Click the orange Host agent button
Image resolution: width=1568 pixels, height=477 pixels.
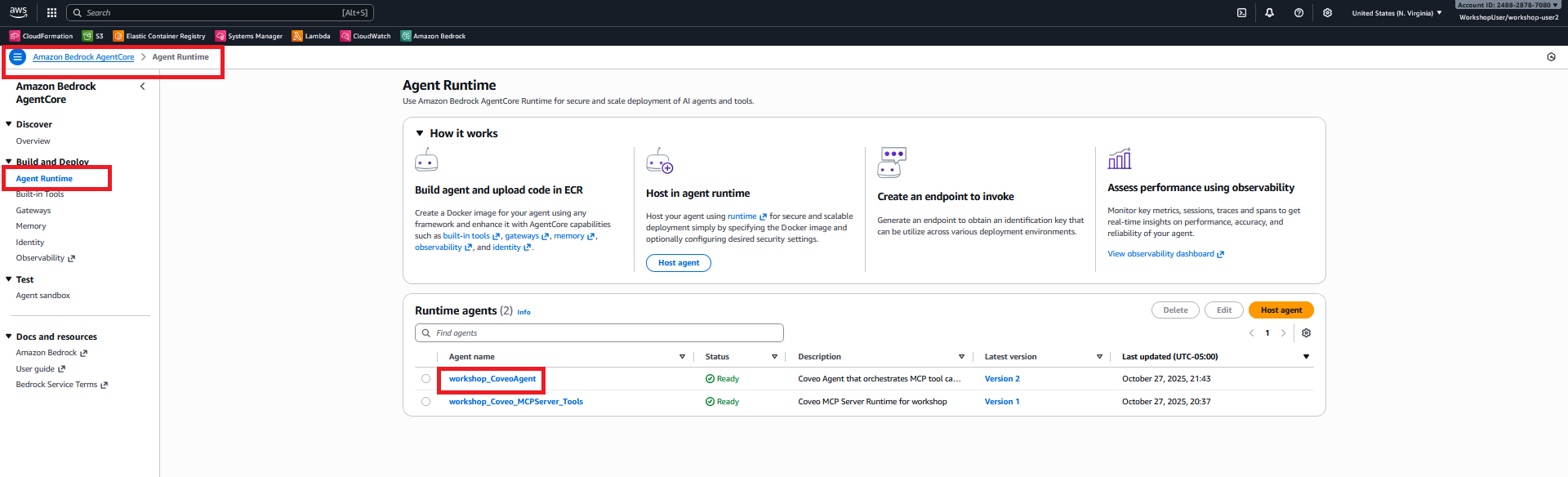pos(1281,310)
